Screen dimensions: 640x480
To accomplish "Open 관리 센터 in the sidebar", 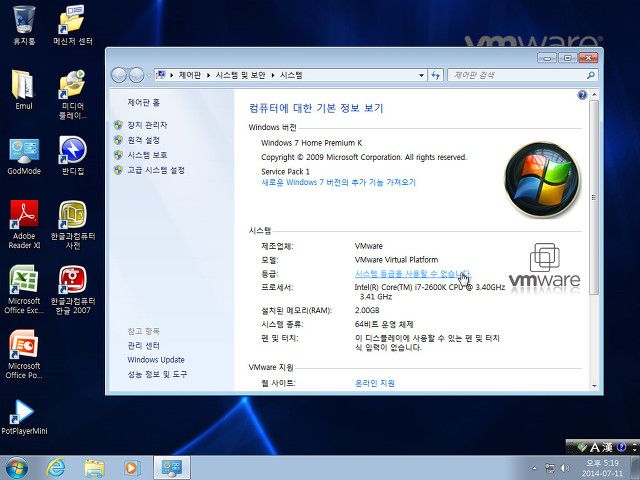I will pos(143,346).
